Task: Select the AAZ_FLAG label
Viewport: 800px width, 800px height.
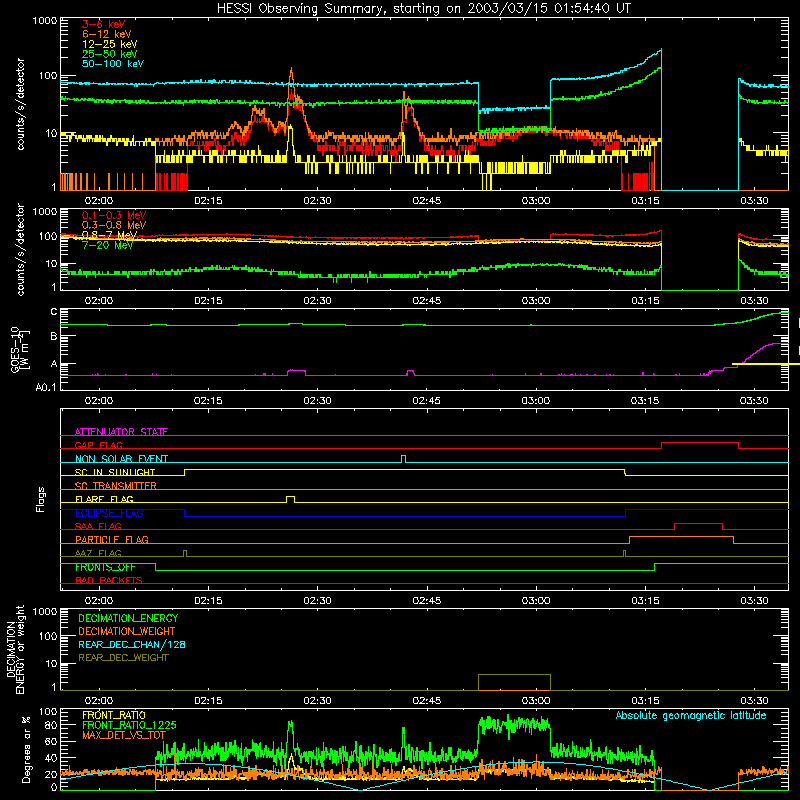Action: 98,553
